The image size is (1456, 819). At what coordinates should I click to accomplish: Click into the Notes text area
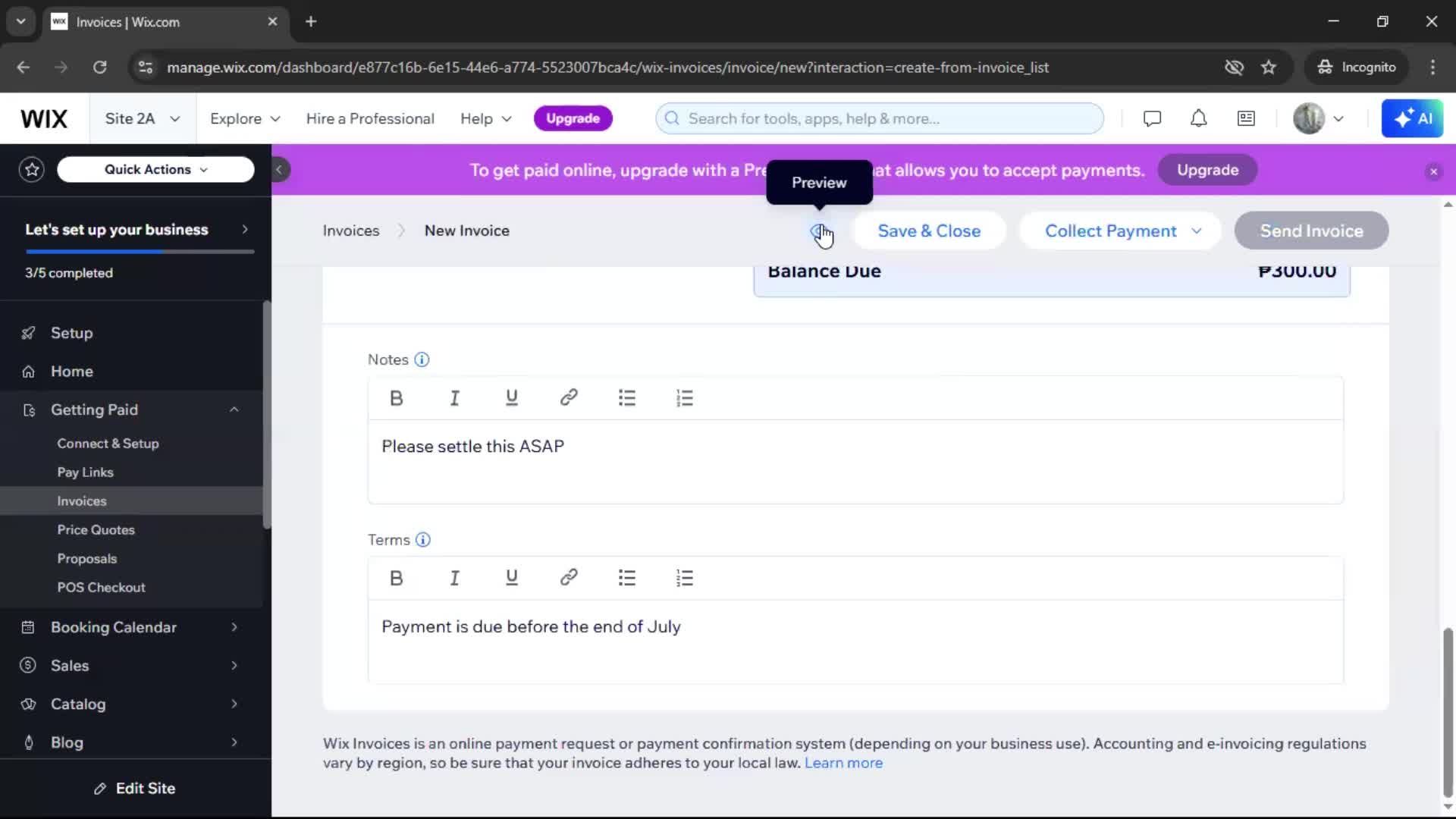[855, 461]
